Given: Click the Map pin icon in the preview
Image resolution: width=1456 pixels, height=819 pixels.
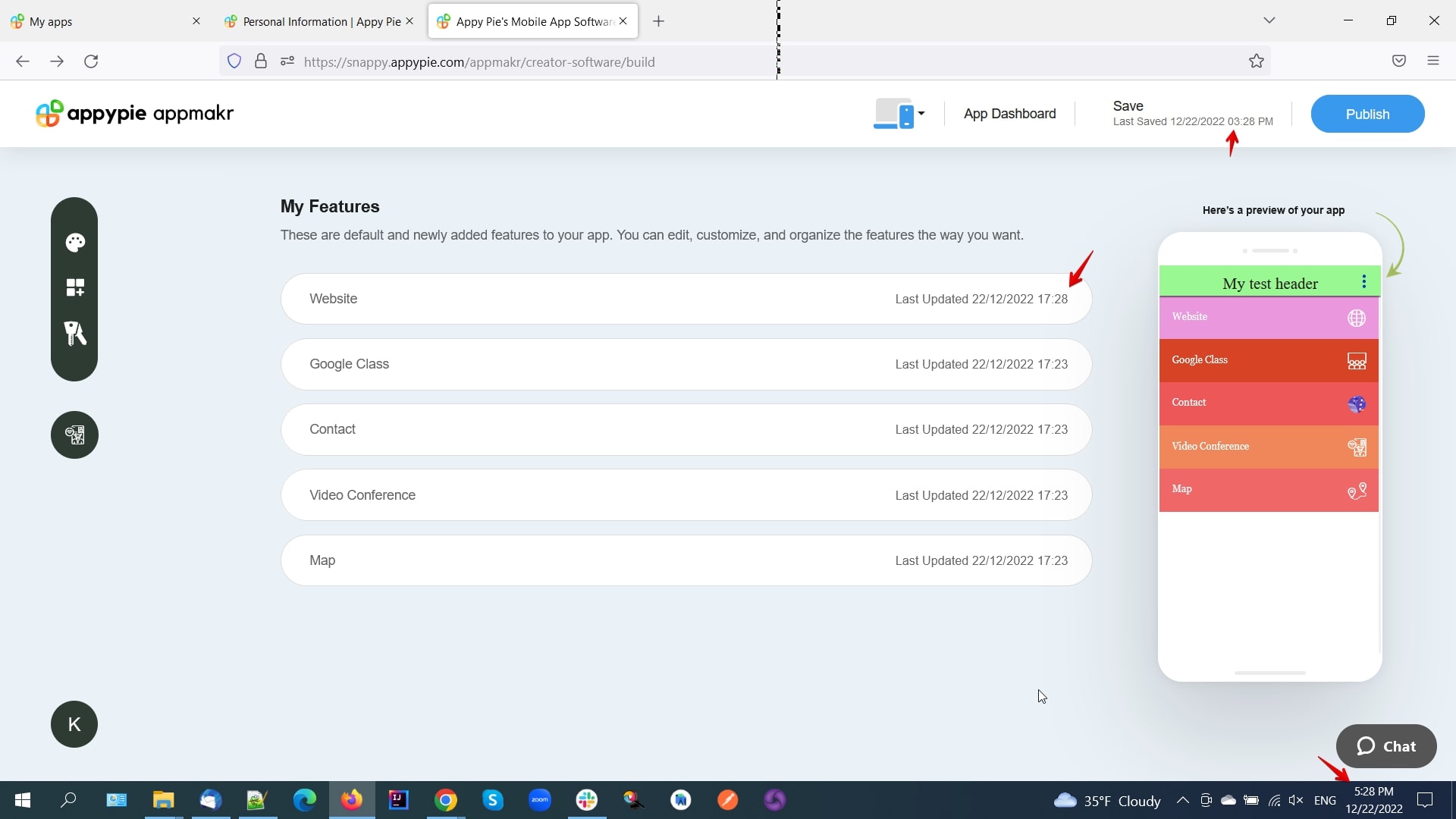Looking at the screenshot, I should pyautogui.click(x=1357, y=491).
